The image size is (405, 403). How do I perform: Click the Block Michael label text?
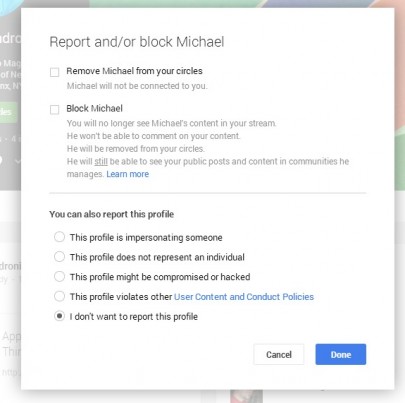(x=94, y=108)
